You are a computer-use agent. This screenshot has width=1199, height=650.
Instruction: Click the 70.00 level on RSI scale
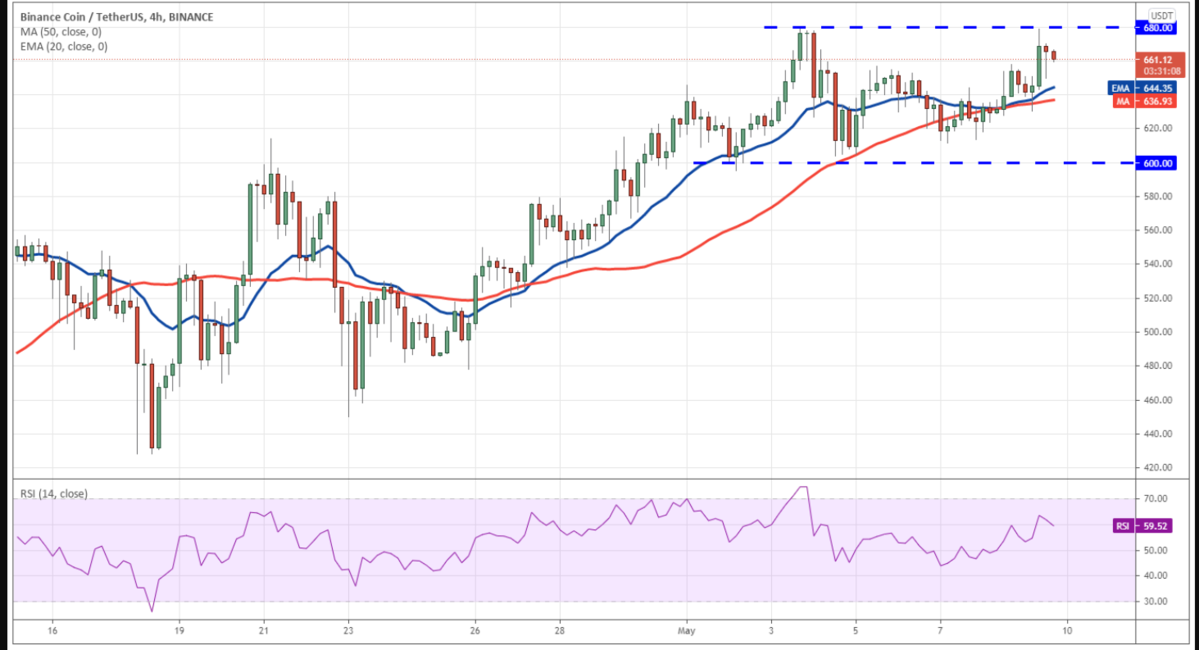pyautogui.click(x=1158, y=498)
